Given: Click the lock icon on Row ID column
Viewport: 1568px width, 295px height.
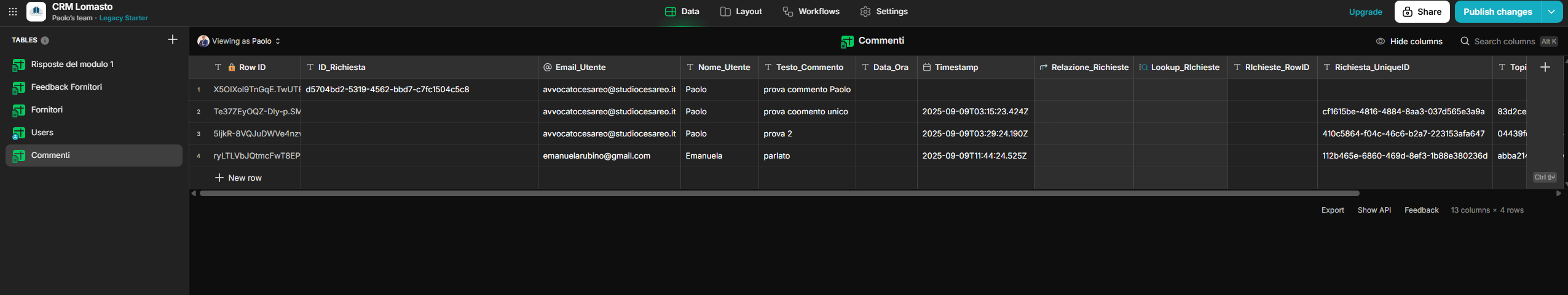Looking at the screenshot, I should [x=232, y=68].
